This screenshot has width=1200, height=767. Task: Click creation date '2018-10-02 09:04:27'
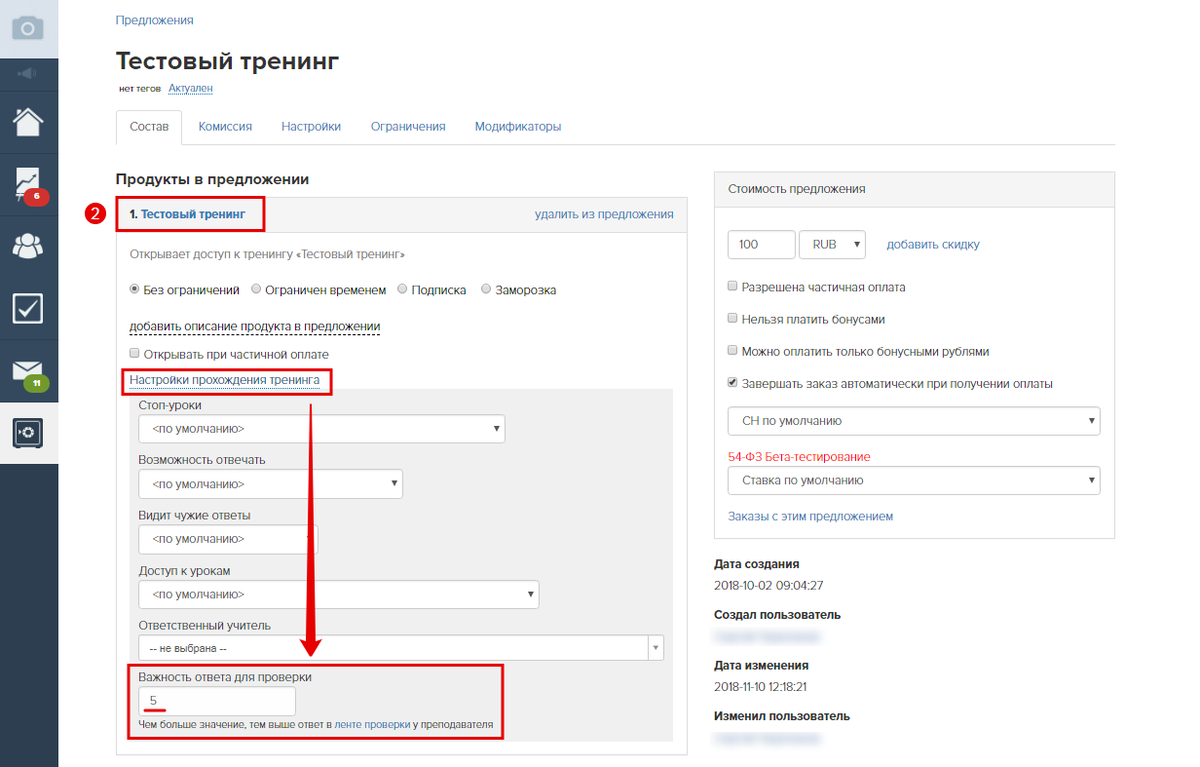pos(769,585)
